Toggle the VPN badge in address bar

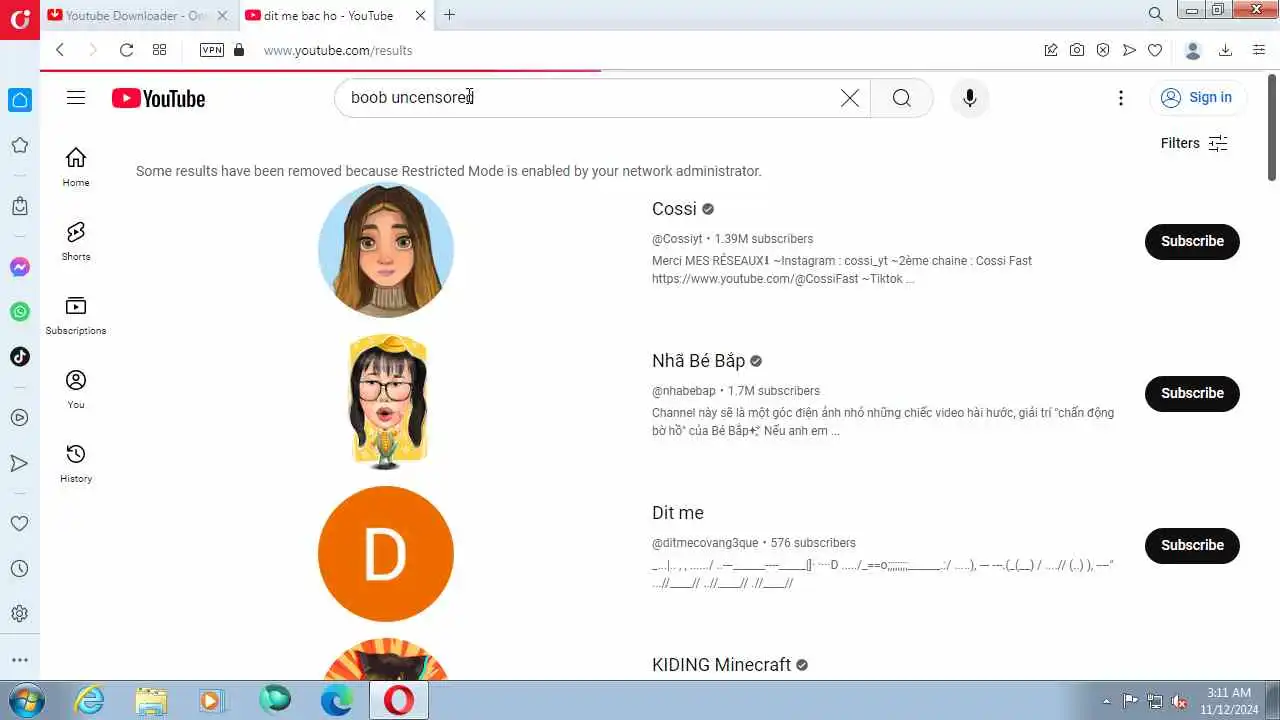212,50
